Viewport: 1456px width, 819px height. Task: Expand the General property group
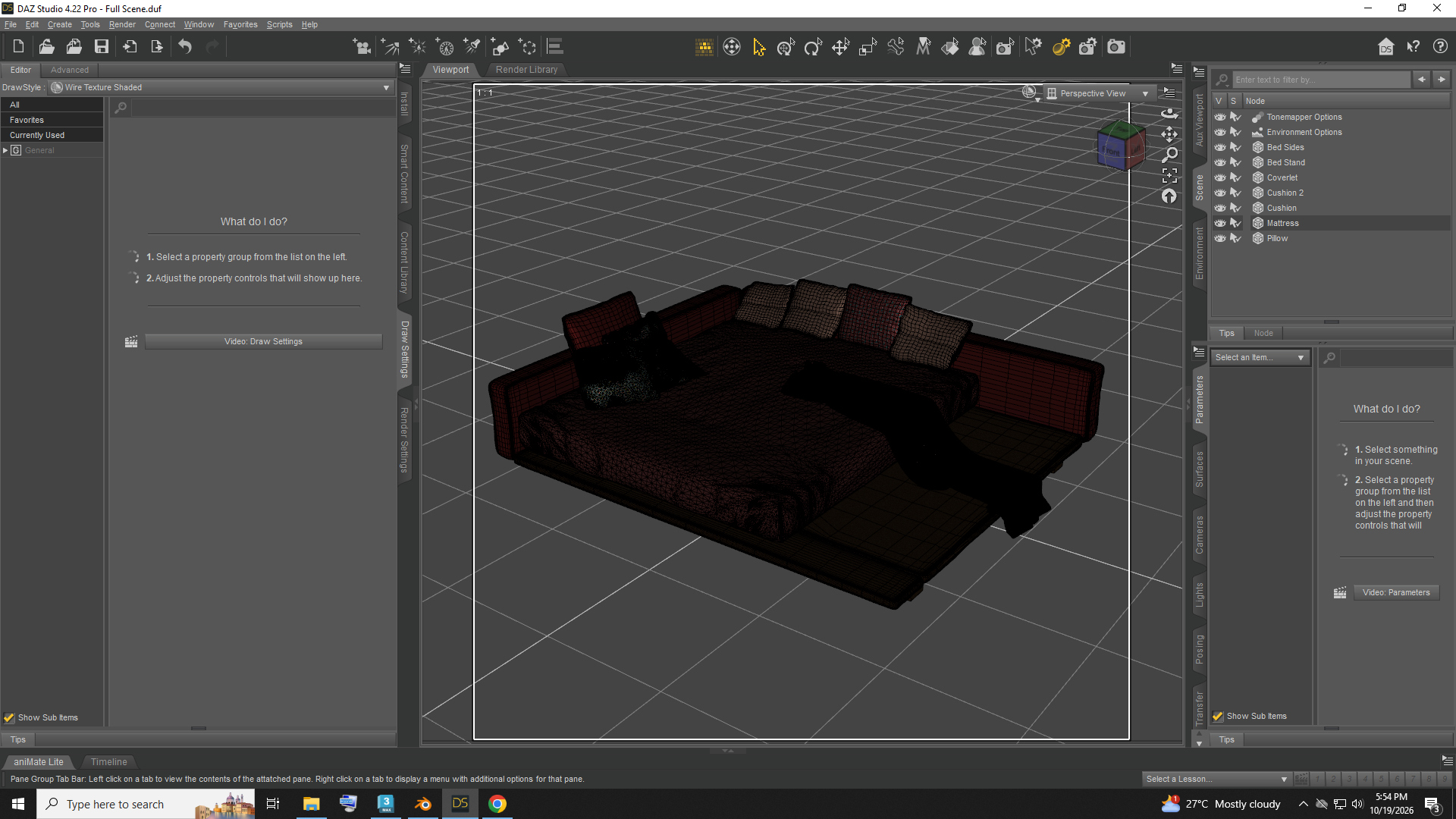[x=5, y=150]
